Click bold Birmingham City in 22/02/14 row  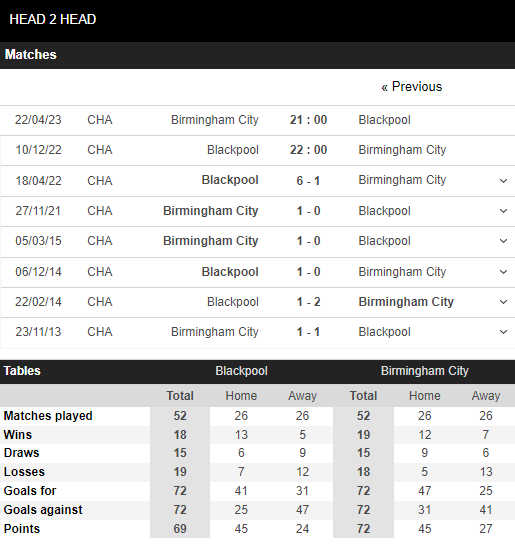[406, 302]
